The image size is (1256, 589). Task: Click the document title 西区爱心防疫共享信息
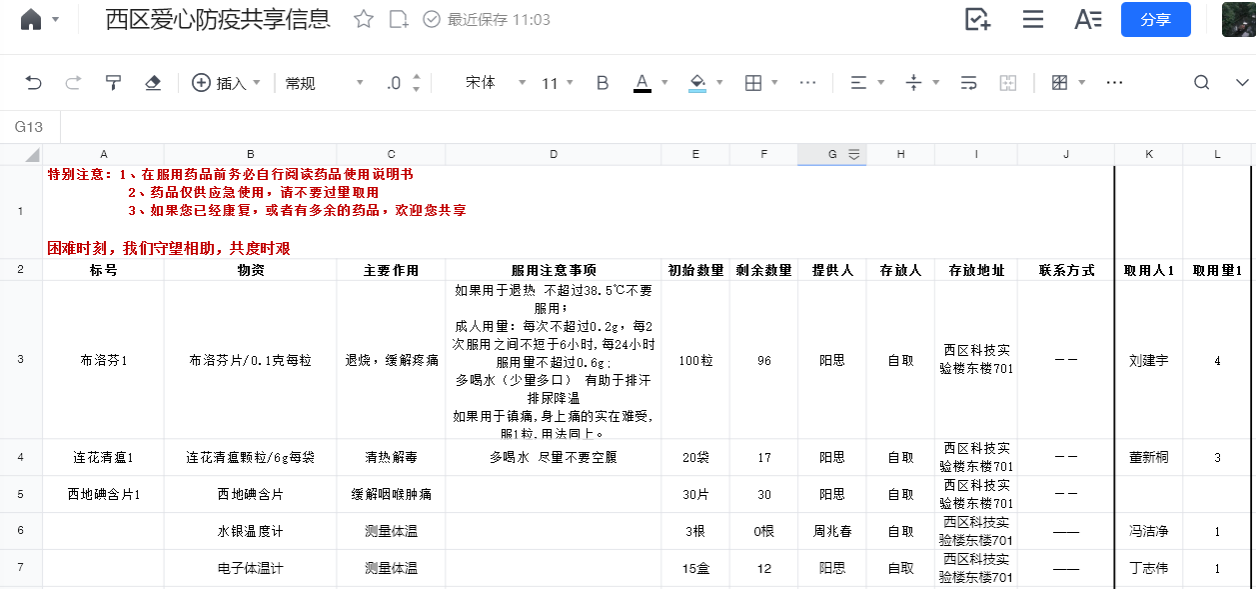(x=218, y=19)
